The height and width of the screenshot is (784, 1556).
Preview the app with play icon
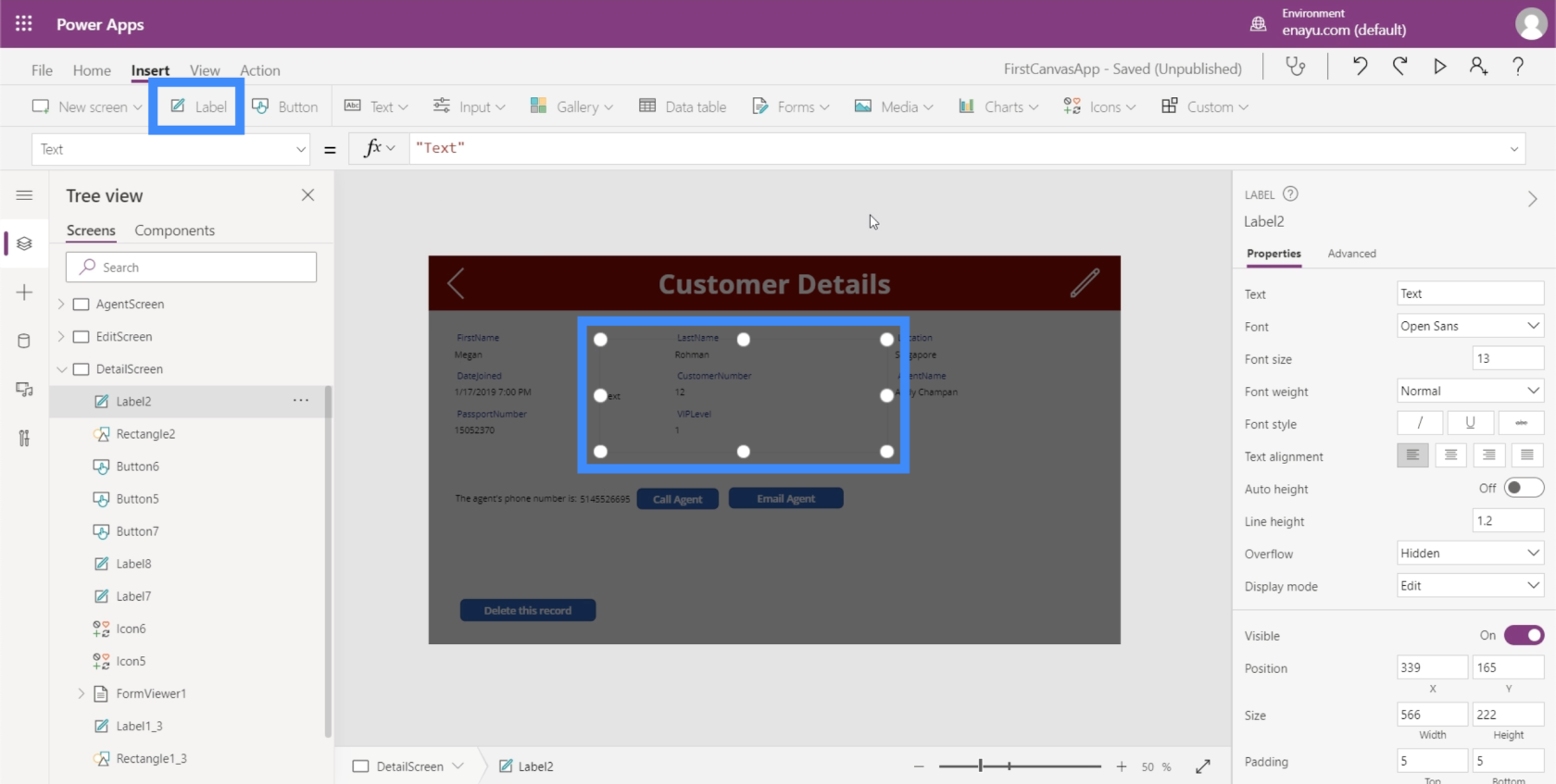pos(1439,67)
